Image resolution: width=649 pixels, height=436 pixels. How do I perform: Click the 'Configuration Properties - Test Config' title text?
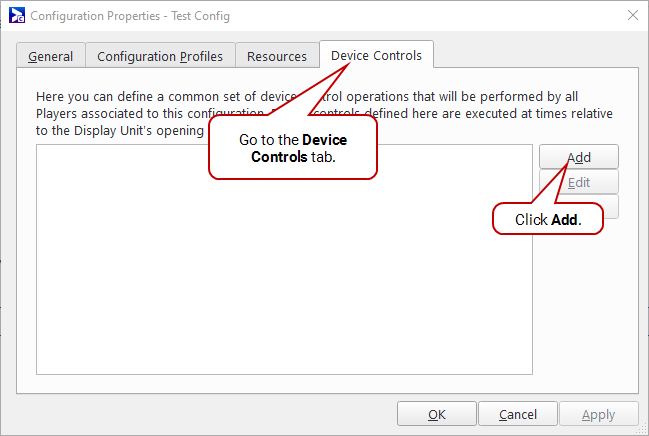130,16
